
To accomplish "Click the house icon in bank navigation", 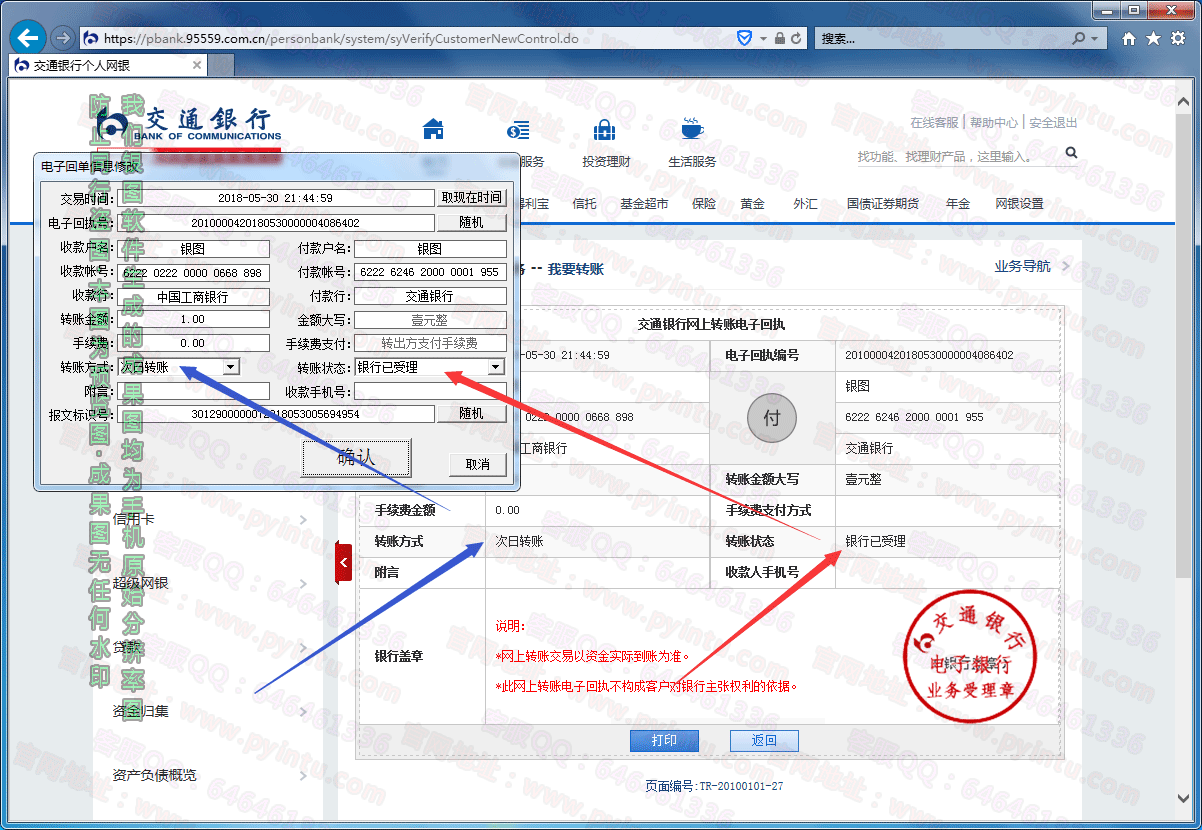I will (433, 129).
